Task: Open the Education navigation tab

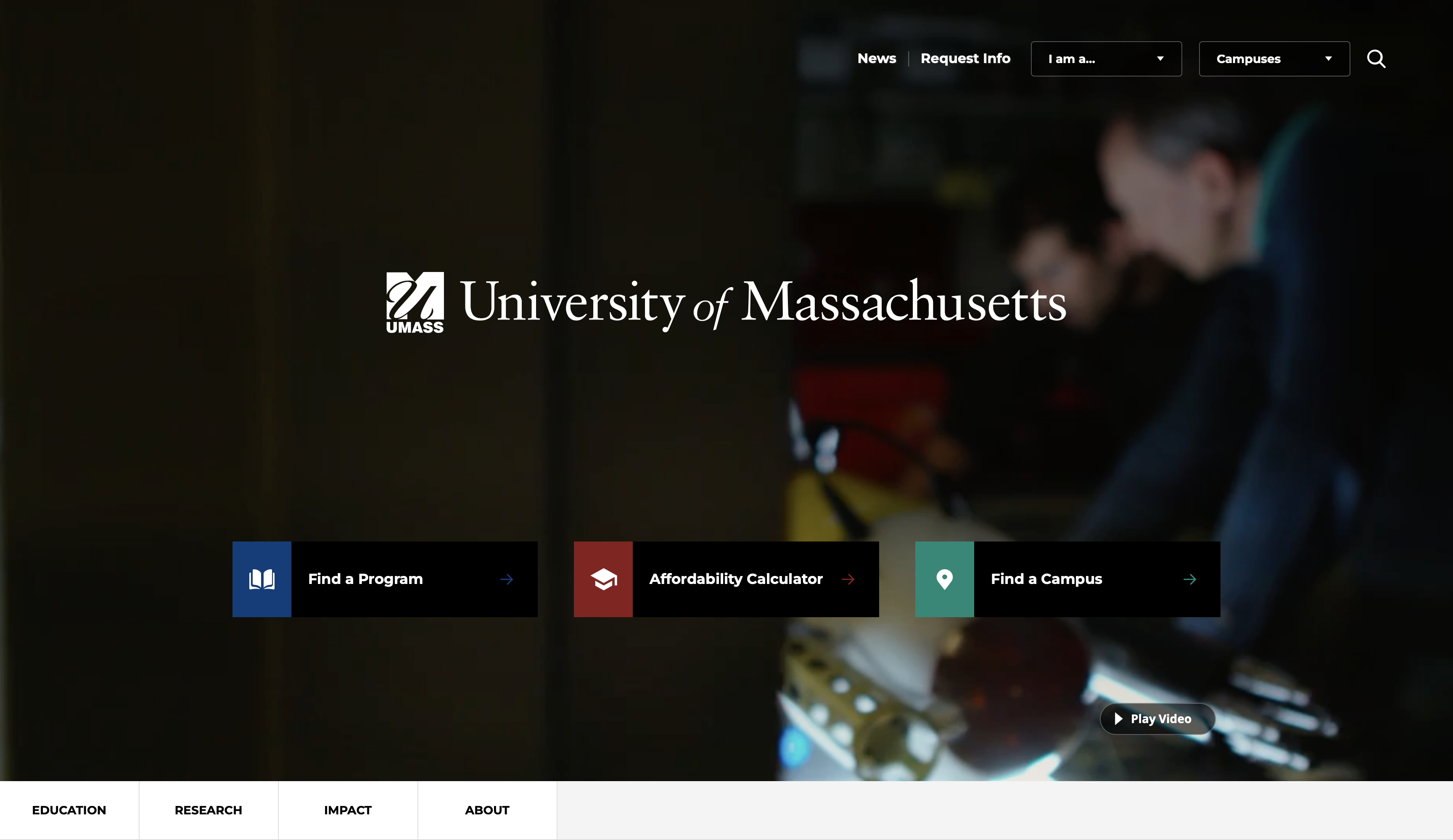Action: (x=69, y=810)
